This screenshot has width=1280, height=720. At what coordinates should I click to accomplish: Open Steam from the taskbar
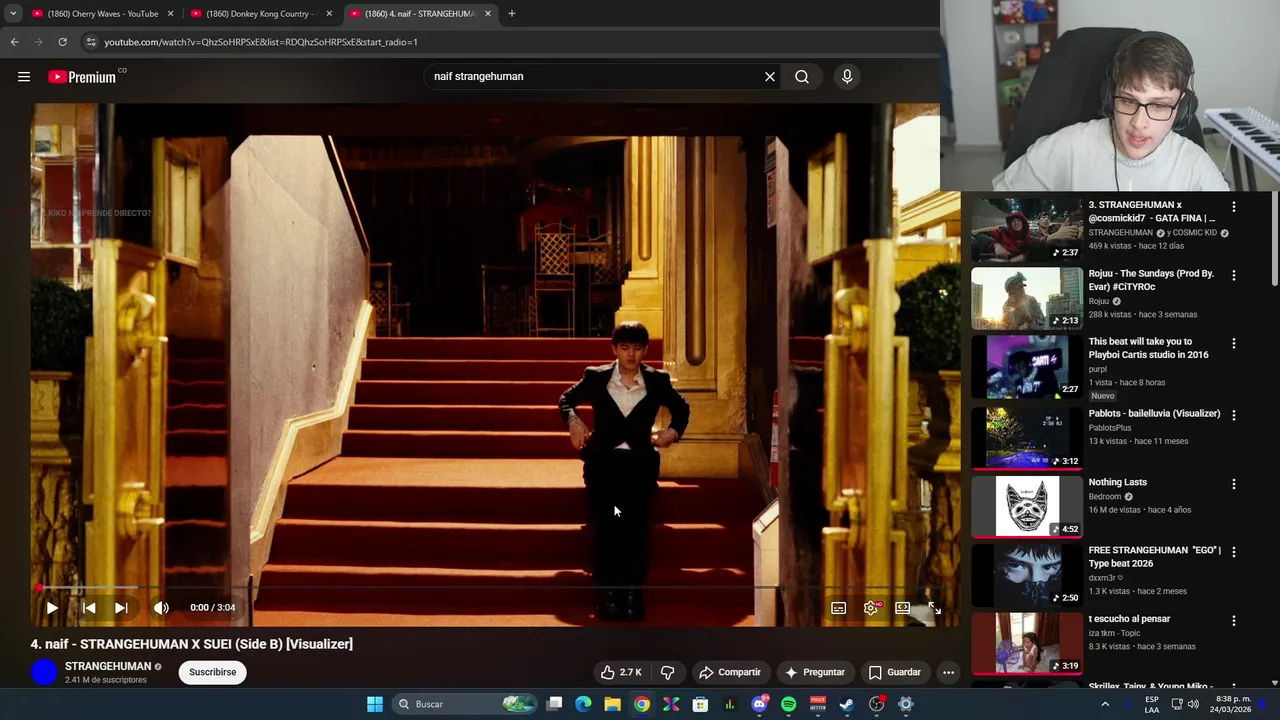pyautogui.click(x=846, y=704)
